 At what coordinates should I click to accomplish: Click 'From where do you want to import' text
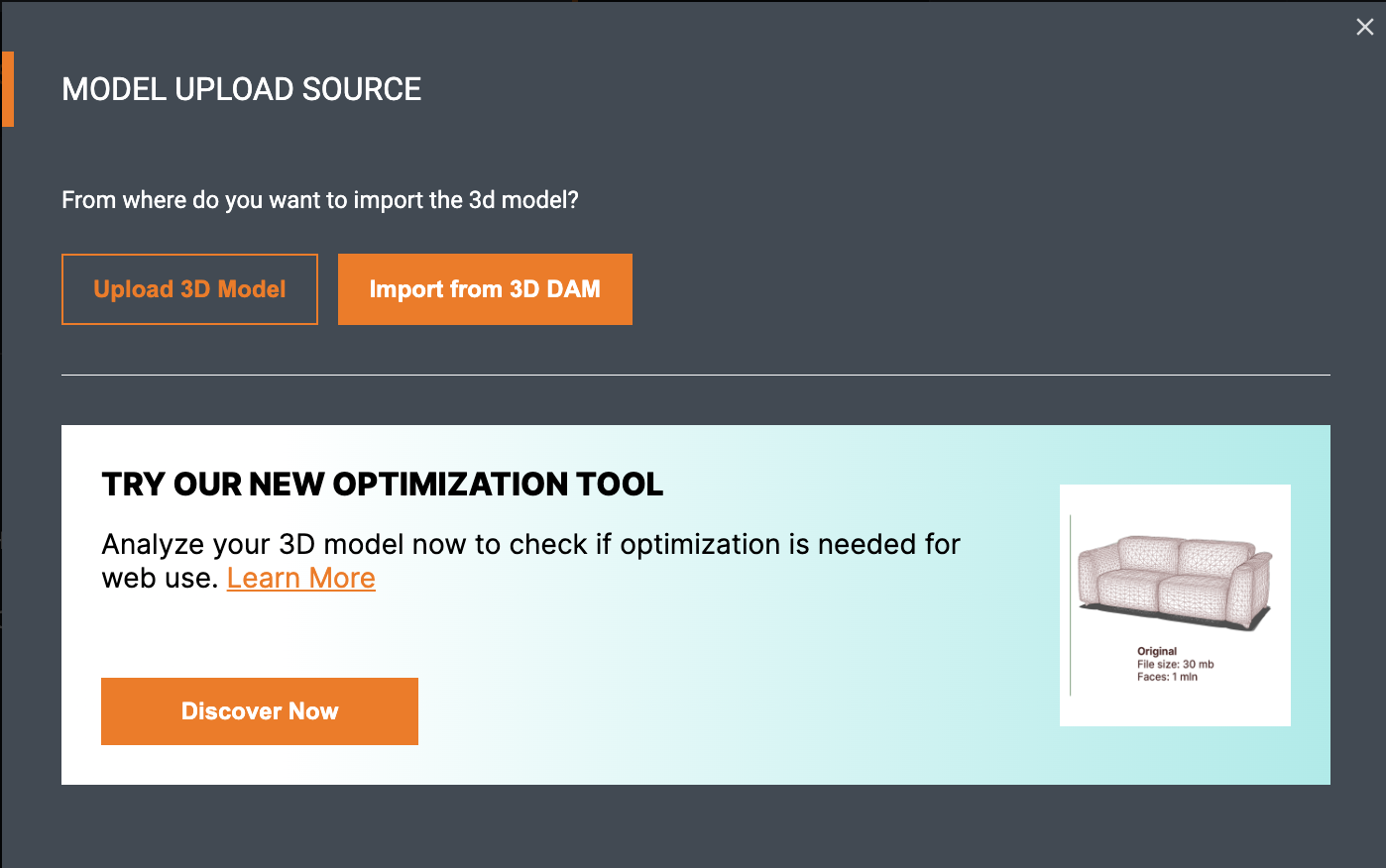pos(320,200)
